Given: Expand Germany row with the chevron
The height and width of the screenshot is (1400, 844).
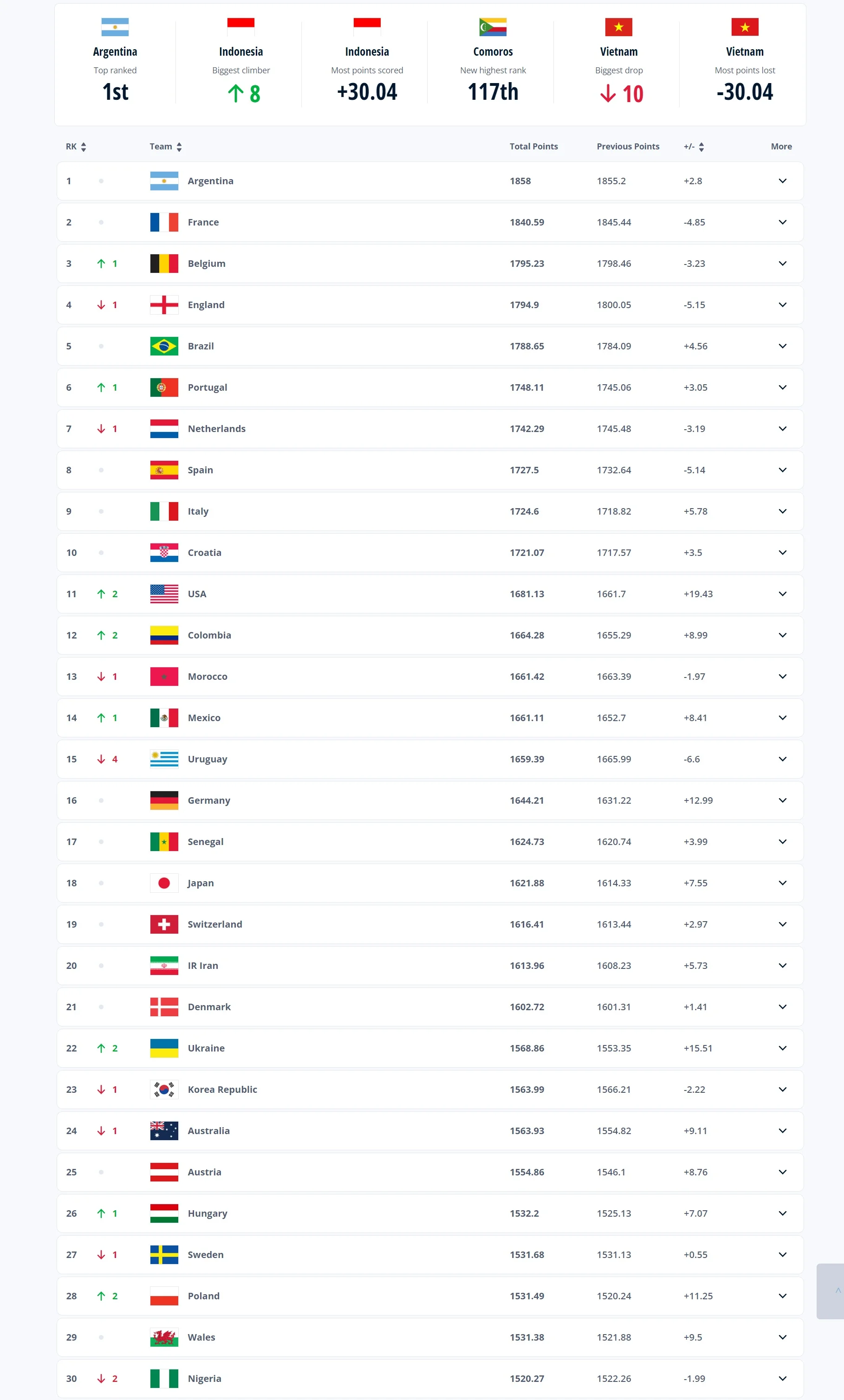Looking at the screenshot, I should [x=782, y=800].
